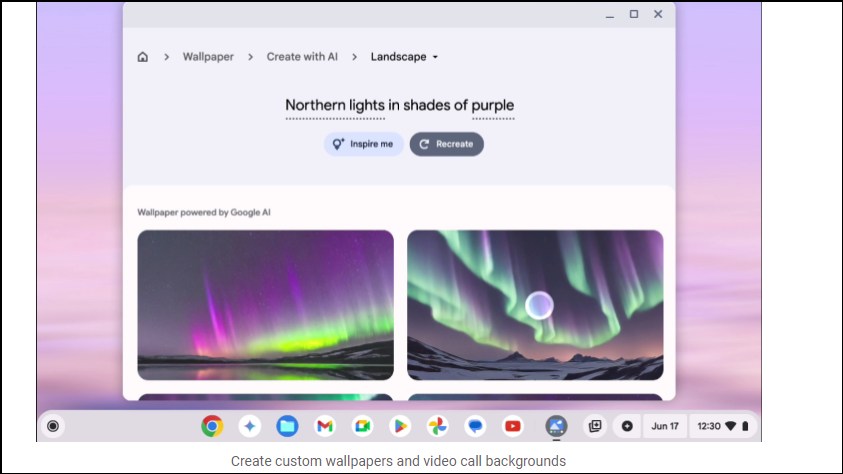The height and width of the screenshot is (474, 843).
Task: Maximize the wallpaper window
Action: (634, 15)
